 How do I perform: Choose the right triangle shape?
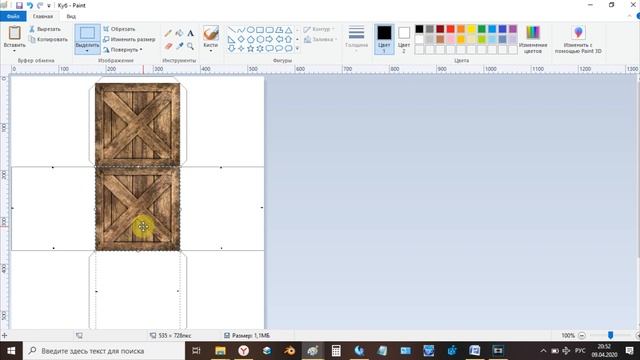pos(231,39)
